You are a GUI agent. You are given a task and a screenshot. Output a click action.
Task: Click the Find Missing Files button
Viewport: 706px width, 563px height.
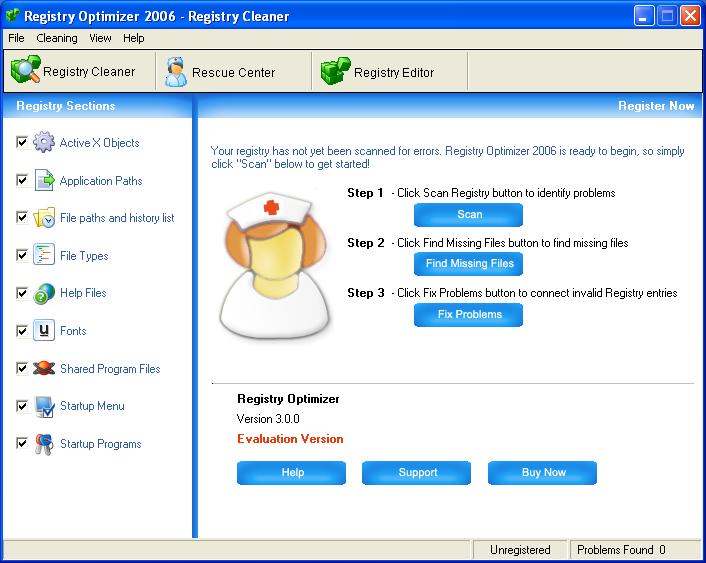469,264
